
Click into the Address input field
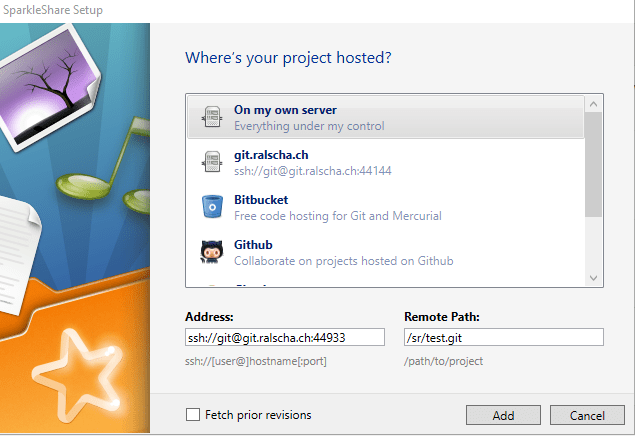coord(284,337)
